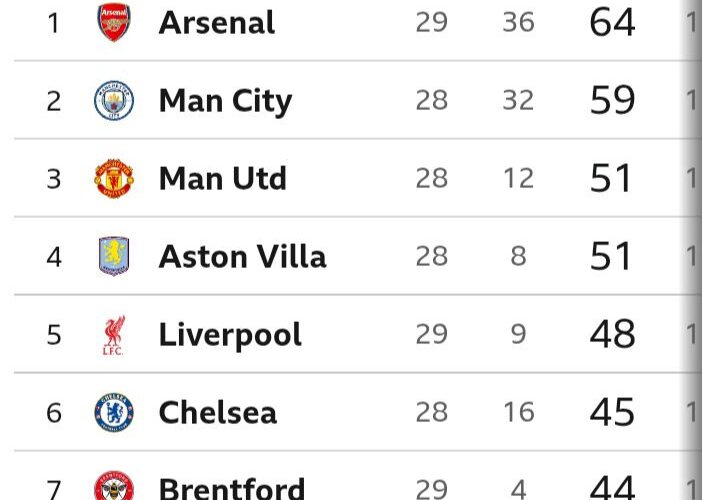The height and width of the screenshot is (500, 716).
Task: Open the Arsenal team link
Action: point(216,23)
